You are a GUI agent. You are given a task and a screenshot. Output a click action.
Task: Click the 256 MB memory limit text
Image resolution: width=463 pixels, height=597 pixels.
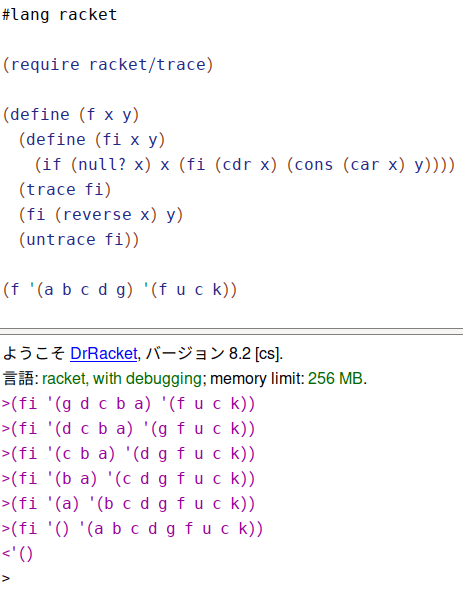(x=335, y=378)
